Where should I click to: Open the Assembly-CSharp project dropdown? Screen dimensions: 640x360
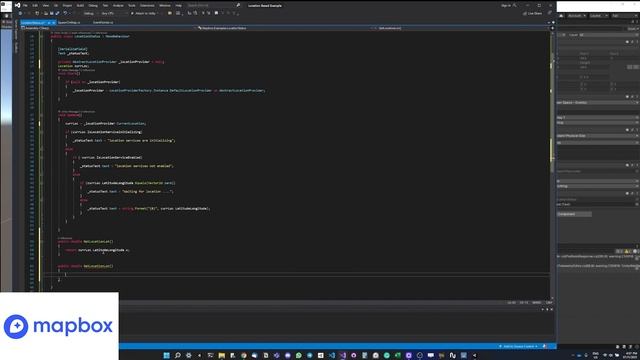tap(108, 28)
